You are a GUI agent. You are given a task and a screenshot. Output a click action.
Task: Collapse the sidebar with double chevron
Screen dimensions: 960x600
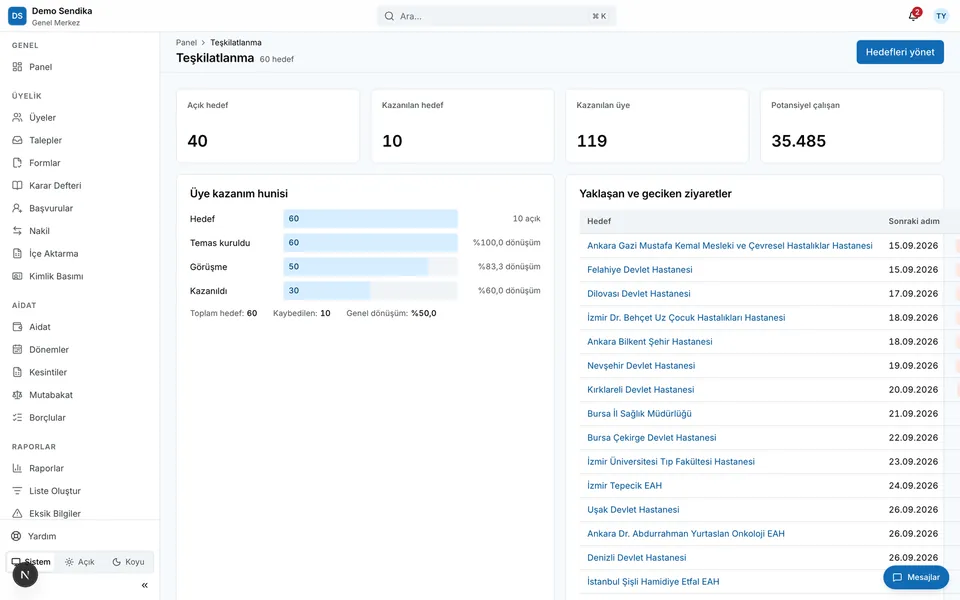pos(144,585)
